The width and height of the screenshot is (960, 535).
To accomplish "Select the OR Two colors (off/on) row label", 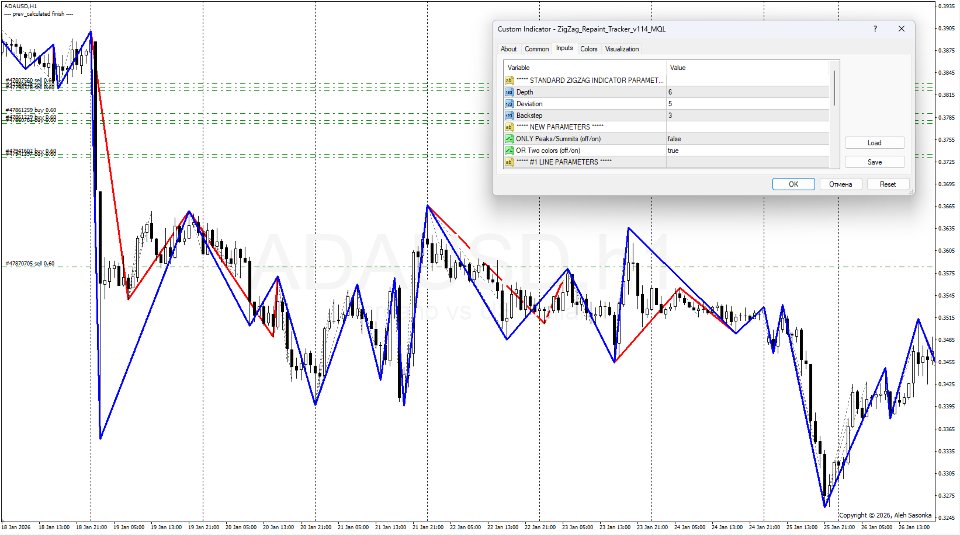I will [x=548, y=150].
